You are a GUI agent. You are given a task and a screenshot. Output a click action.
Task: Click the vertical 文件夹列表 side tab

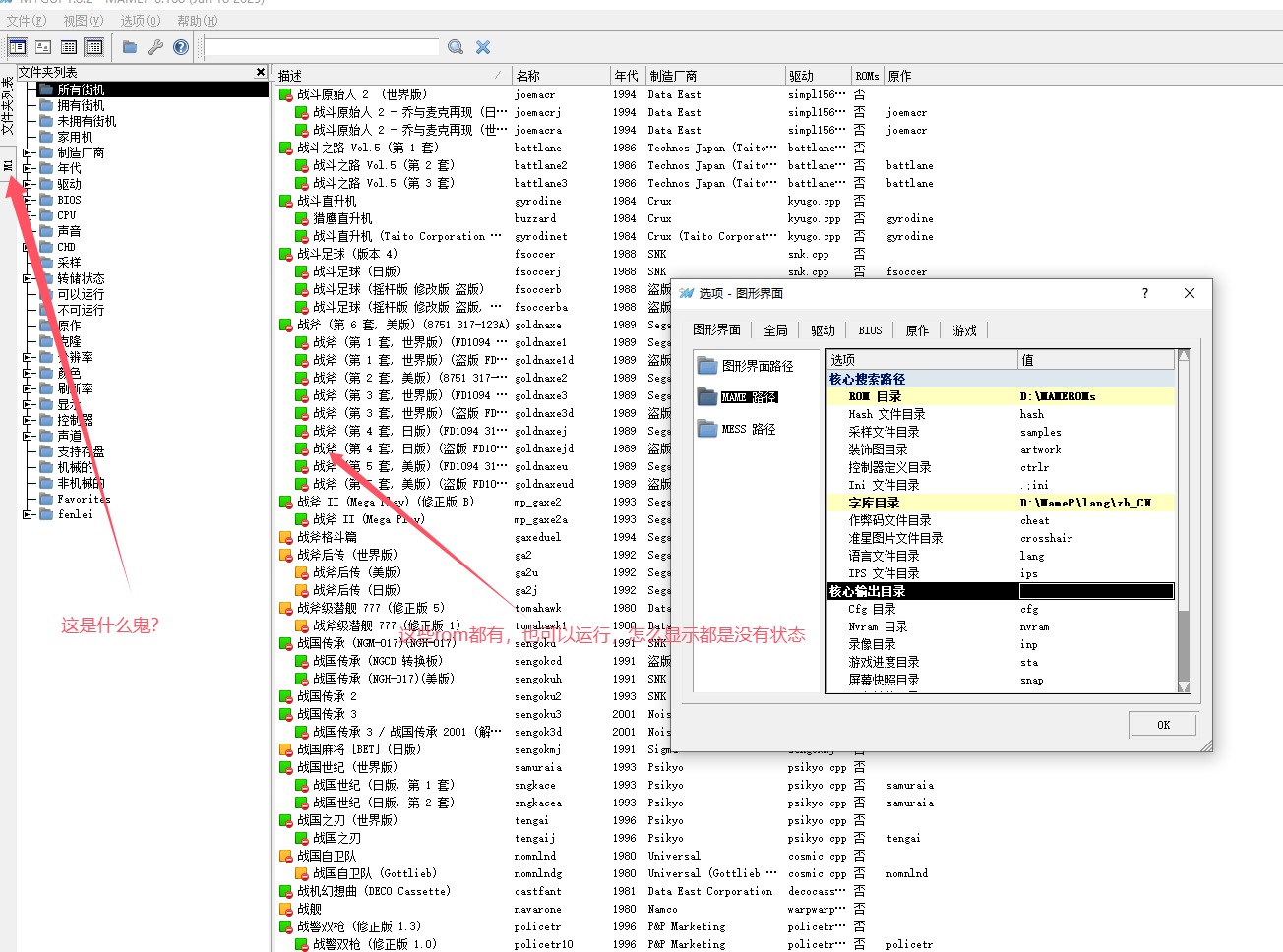(x=8, y=106)
